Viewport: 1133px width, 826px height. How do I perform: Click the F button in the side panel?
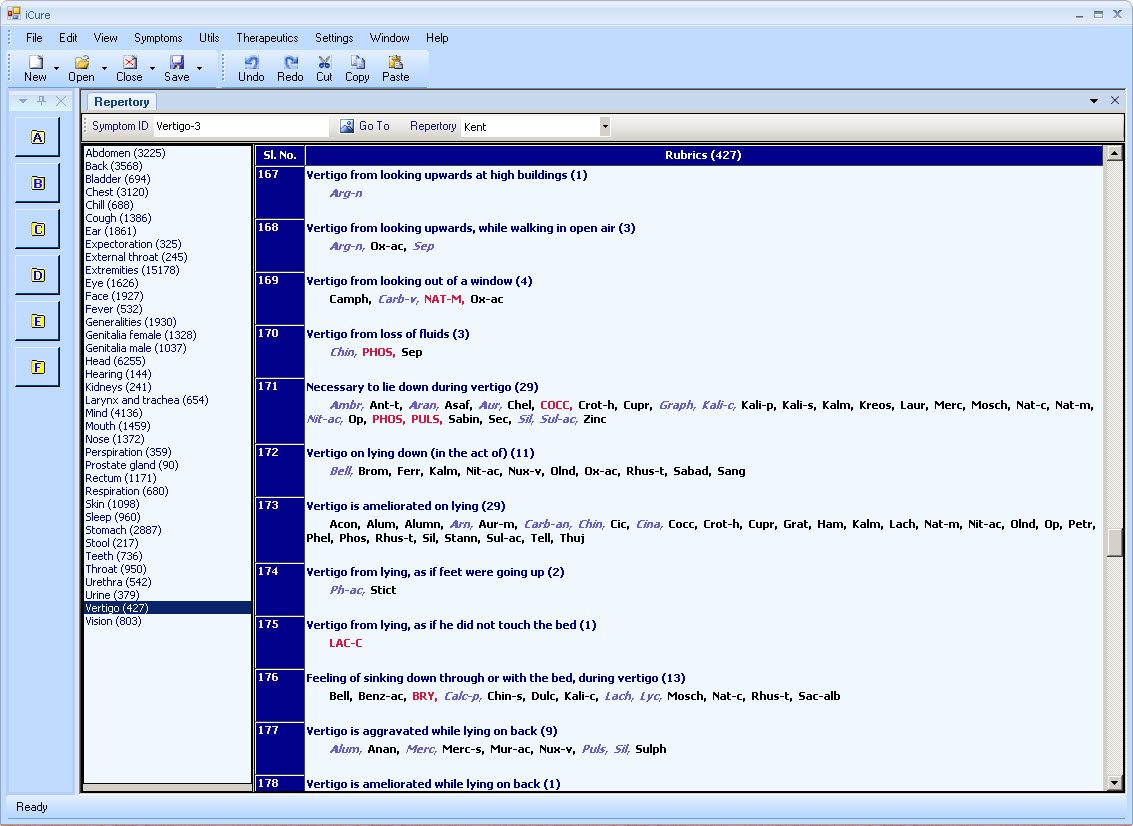[38, 367]
